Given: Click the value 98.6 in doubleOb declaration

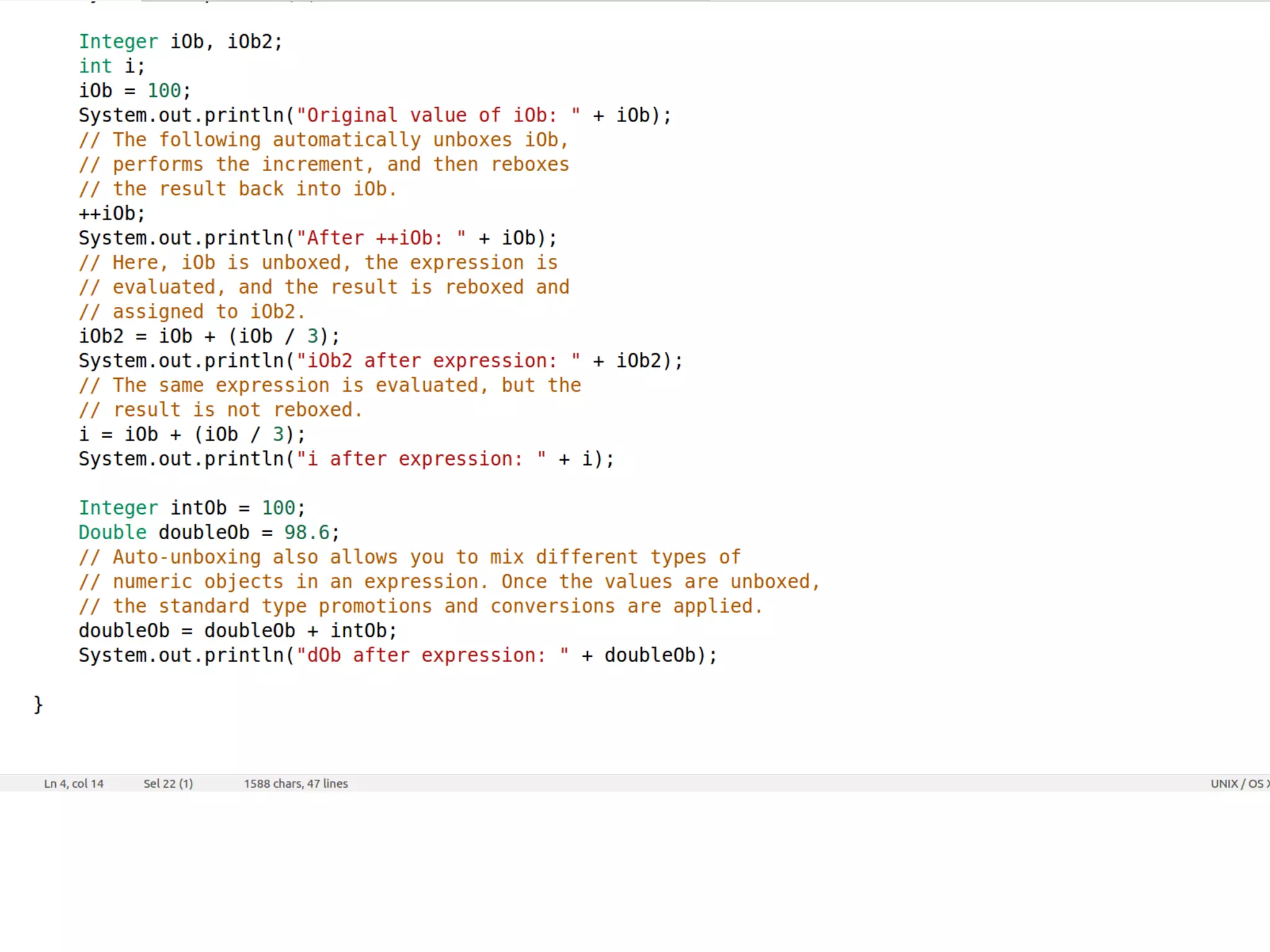Looking at the screenshot, I should (306, 532).
